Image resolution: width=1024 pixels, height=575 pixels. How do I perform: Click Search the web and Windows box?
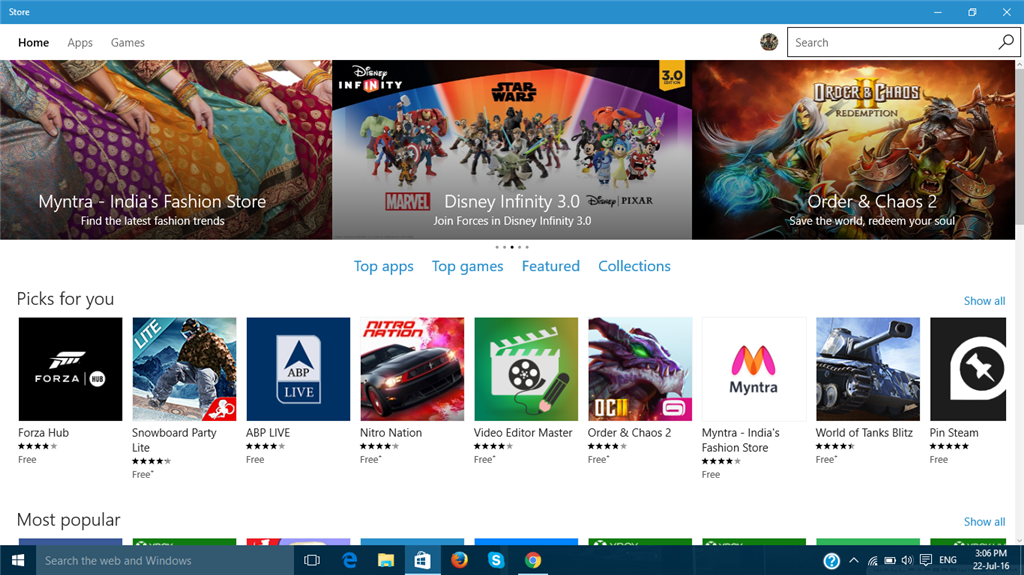tap(165, 561)
